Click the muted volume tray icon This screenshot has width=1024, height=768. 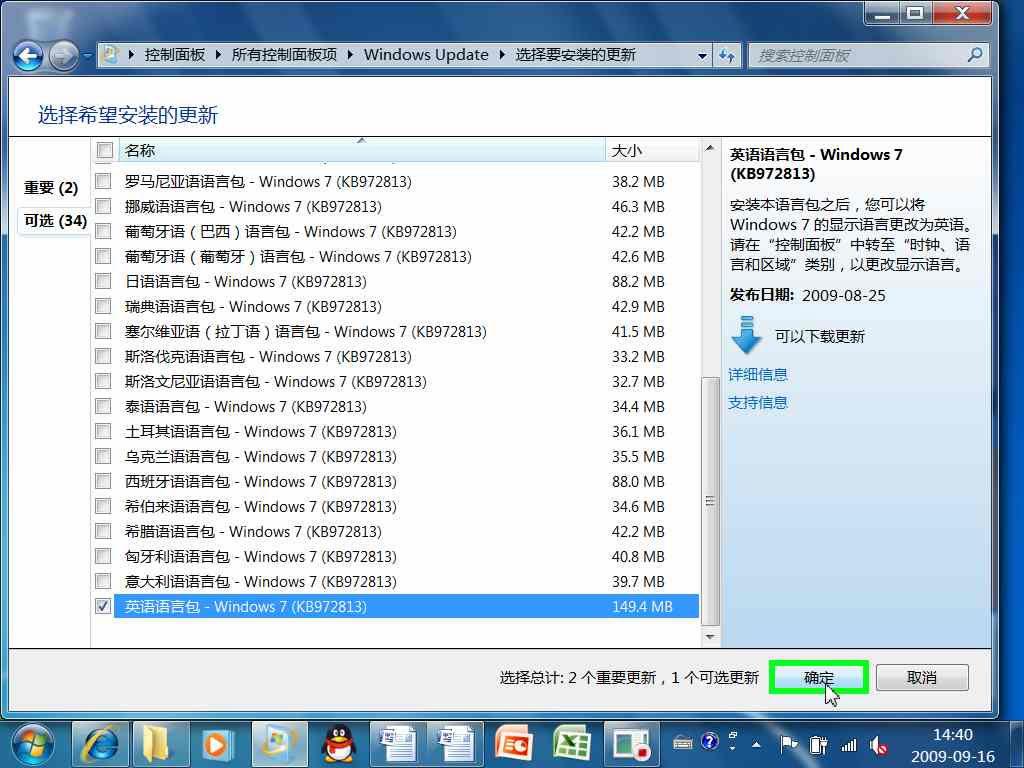pyautogui.click(x=880, y=744)
